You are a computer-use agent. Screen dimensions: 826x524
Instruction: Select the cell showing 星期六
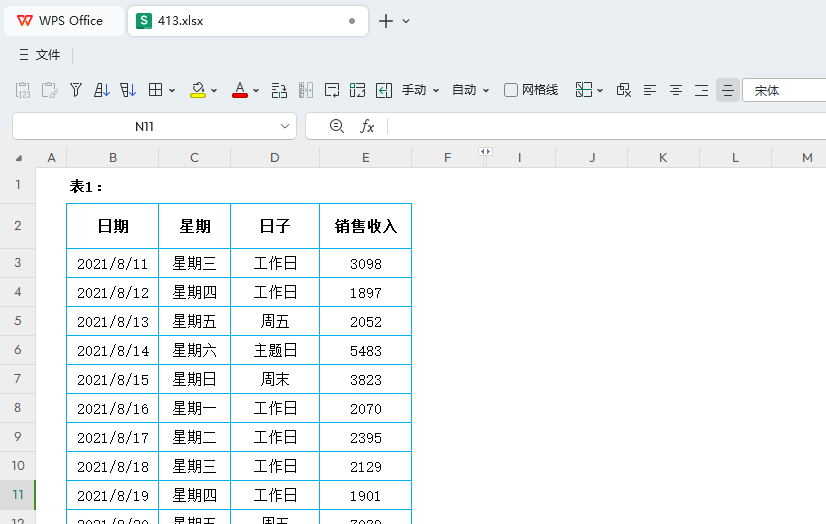coord(194,350)
